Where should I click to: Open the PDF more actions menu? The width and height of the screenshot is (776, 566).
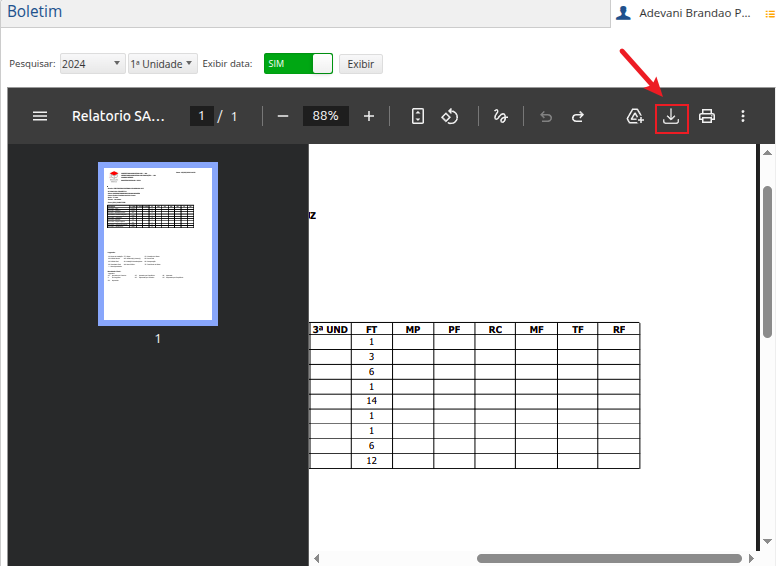coord(743,116)
